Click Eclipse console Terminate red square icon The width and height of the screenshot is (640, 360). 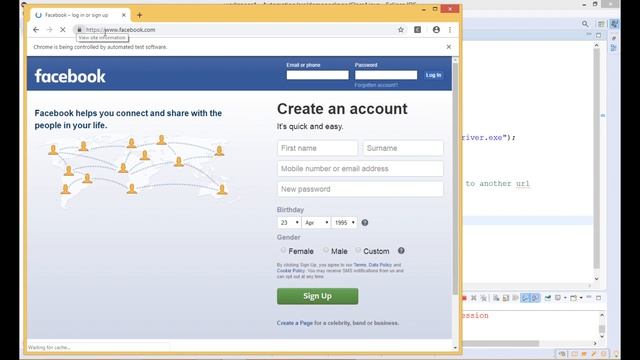click(464, 298)
